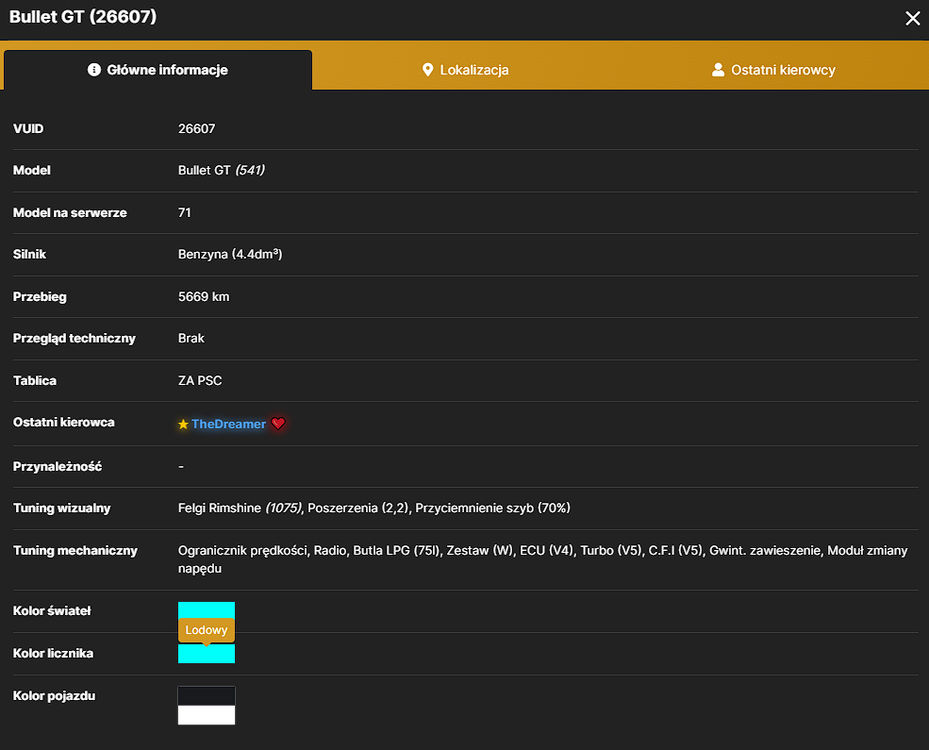Click the info icon in Główne informacje tab
Viewport: 929px width, 750px height.
(x=94, y=70)
